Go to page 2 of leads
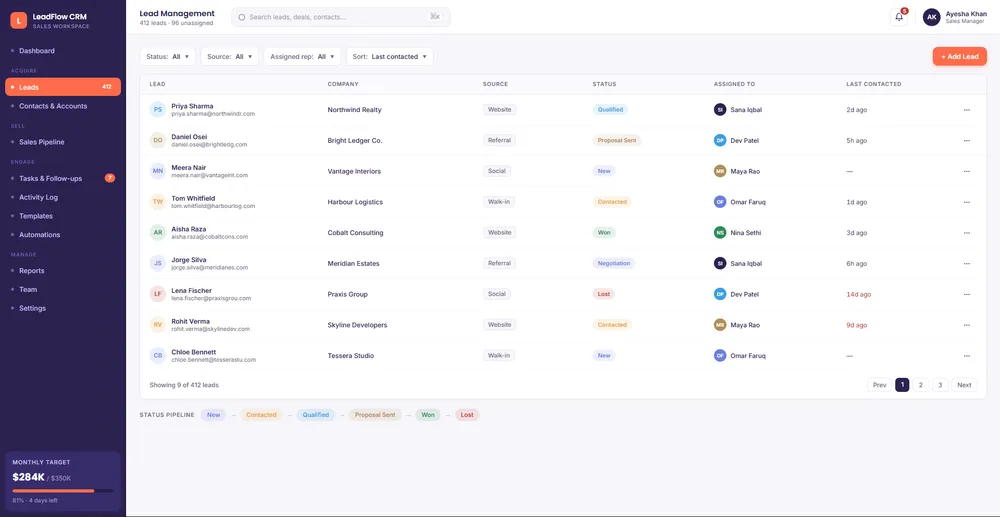This screenshot has height=517, width=1000. tap(920, 385)
